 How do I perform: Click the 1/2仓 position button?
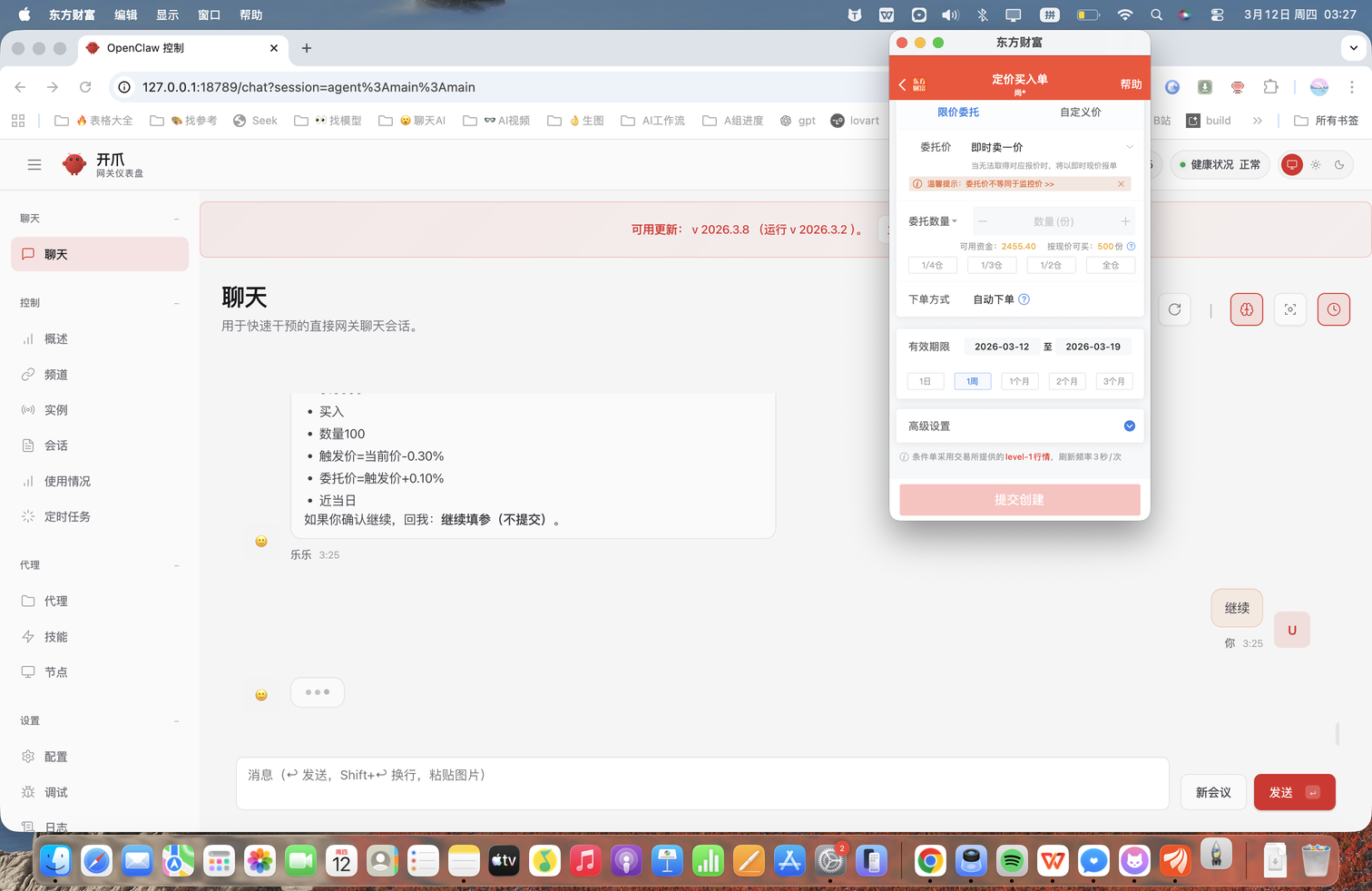pos(1051,265)
